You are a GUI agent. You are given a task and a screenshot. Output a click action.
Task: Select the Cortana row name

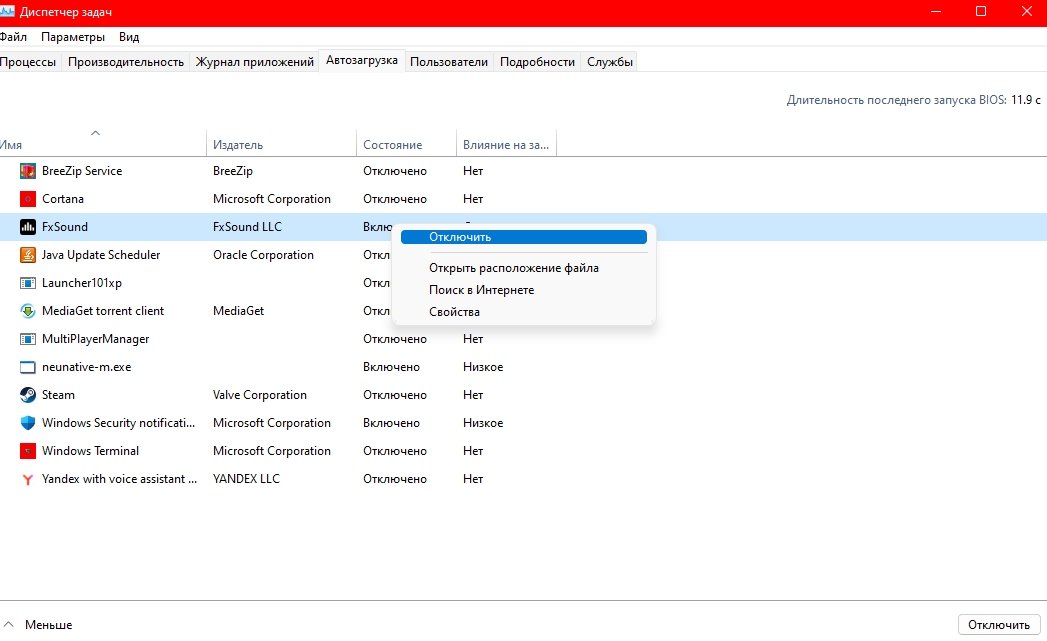tap(63, 199)
